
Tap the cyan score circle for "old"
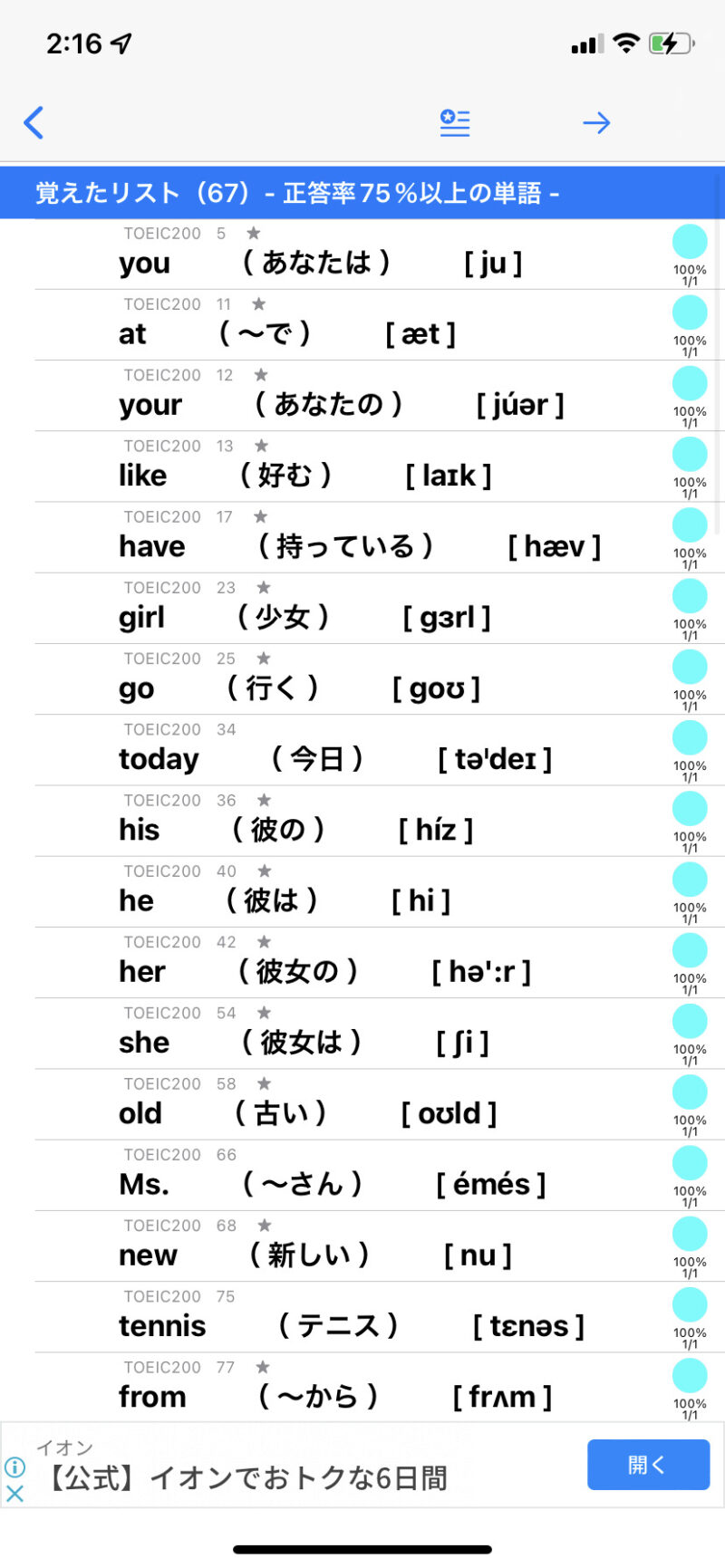(x=690, y=1092)
